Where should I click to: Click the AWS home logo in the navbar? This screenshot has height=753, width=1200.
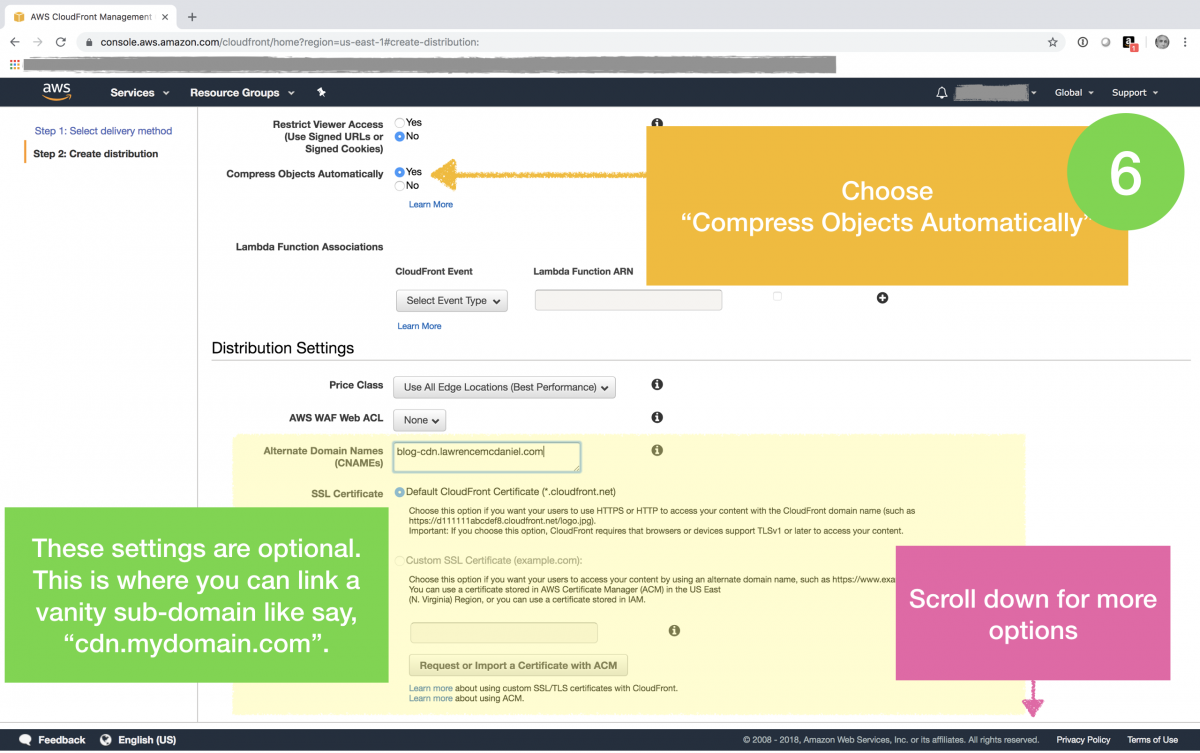click(56, 92)
